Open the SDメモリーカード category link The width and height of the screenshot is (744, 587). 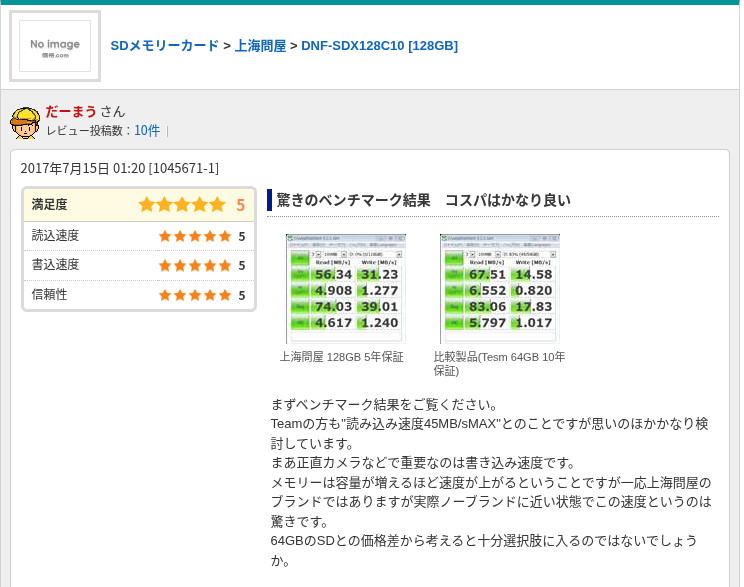click(165, 46)
